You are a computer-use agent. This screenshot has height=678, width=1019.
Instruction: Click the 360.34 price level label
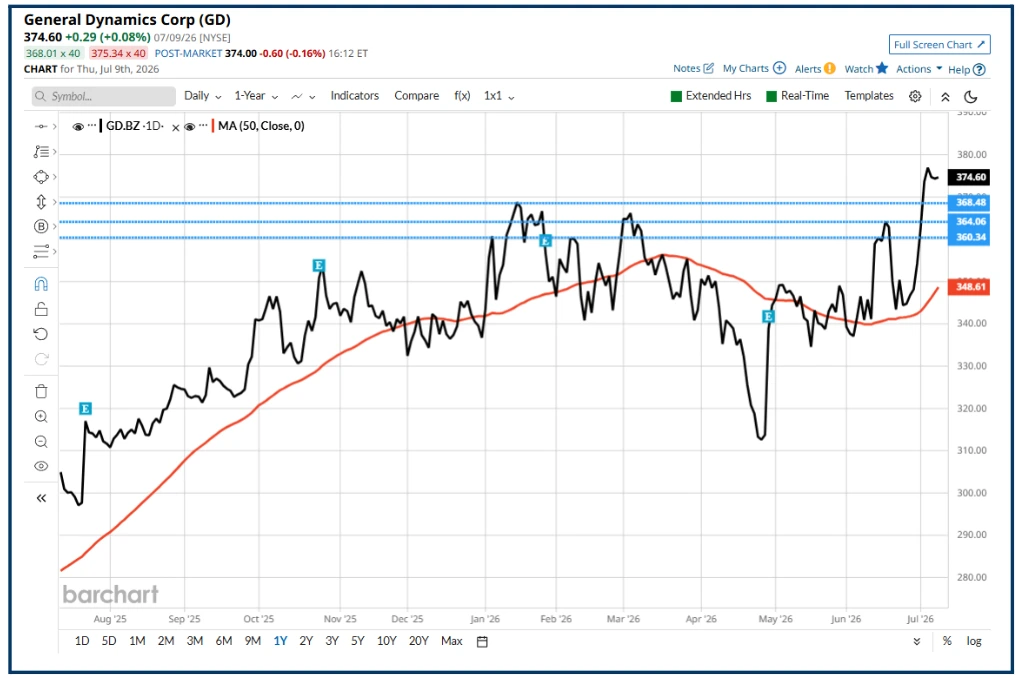point(970,237)
